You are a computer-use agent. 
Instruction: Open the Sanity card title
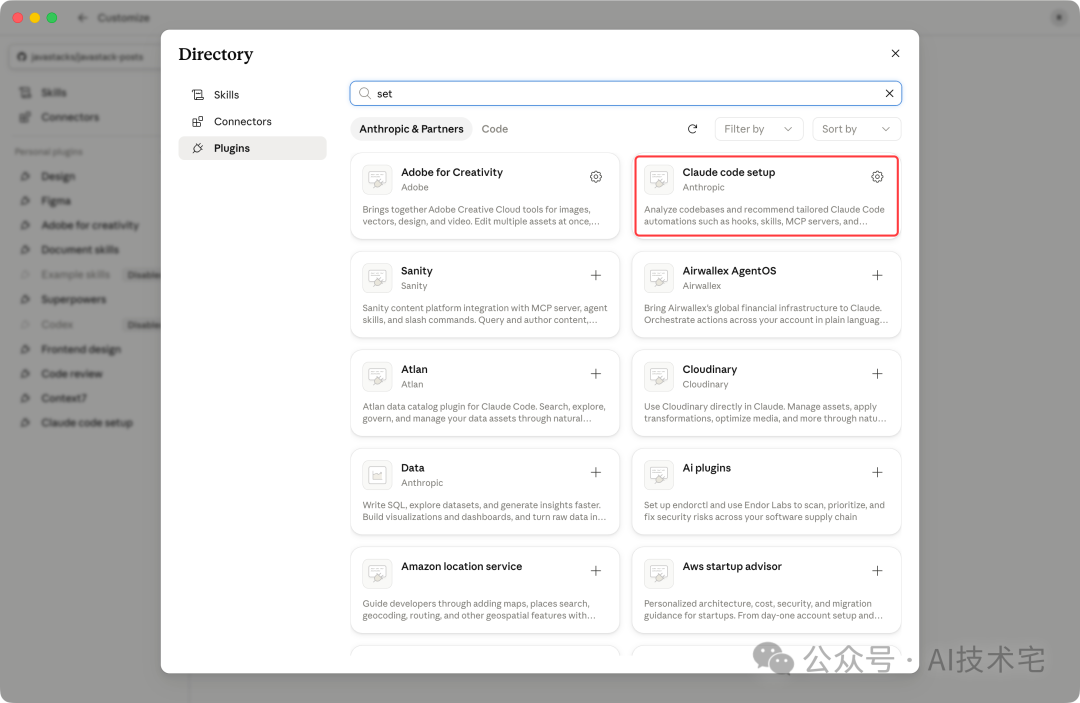pos(417,271)
